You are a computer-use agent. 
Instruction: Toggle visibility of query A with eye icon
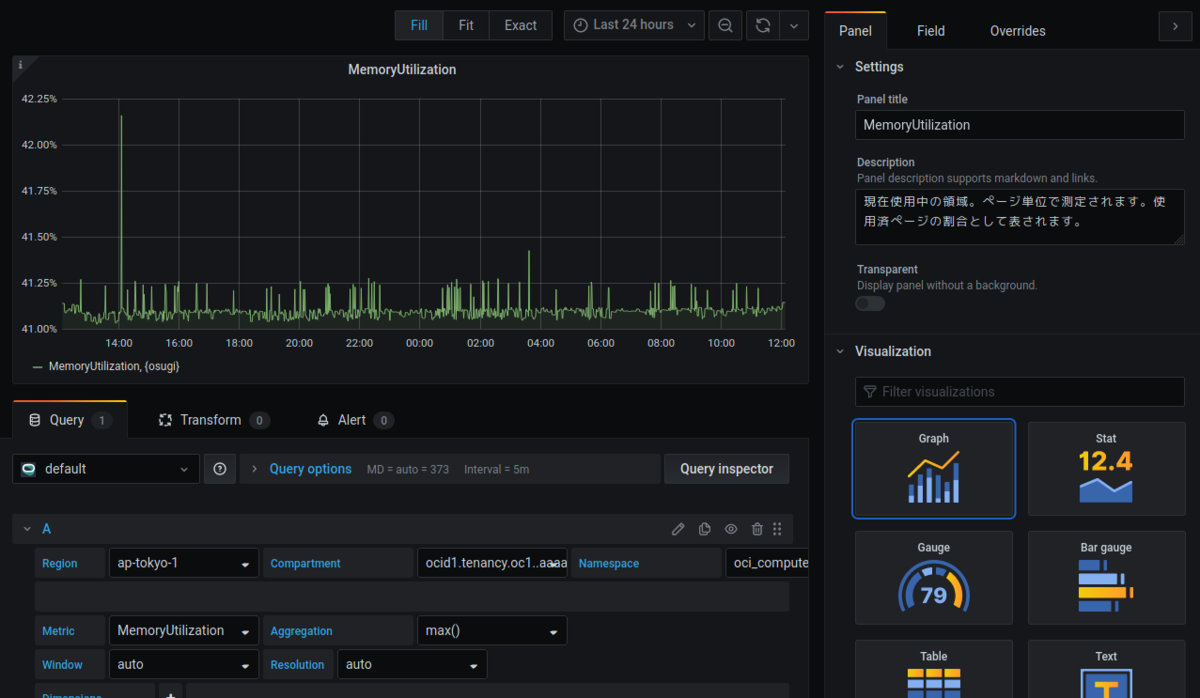click(731, 529)
